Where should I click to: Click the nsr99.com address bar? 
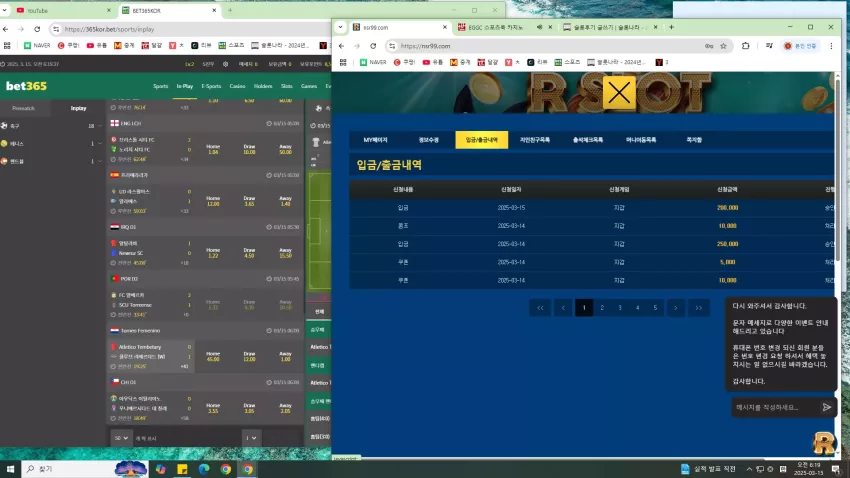[x=548, y=46]
